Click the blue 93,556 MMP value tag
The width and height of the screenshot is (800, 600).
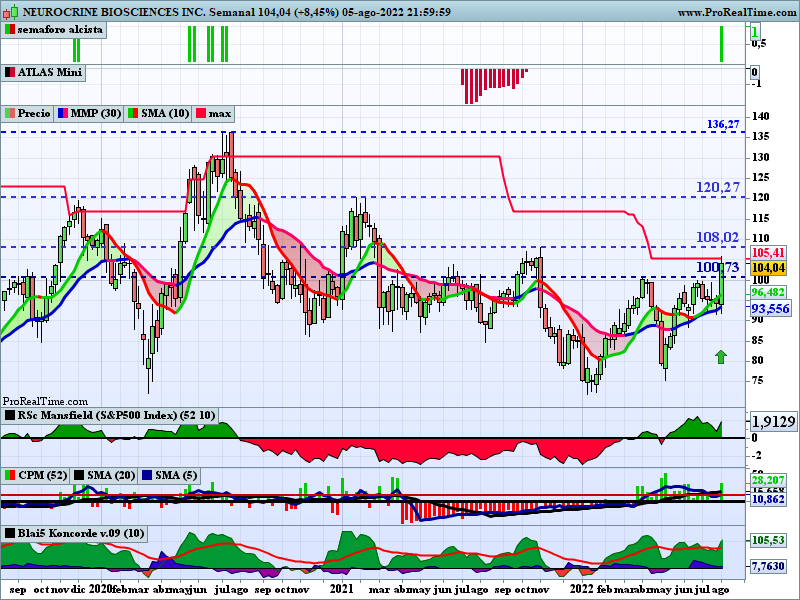tap(770, 308)
